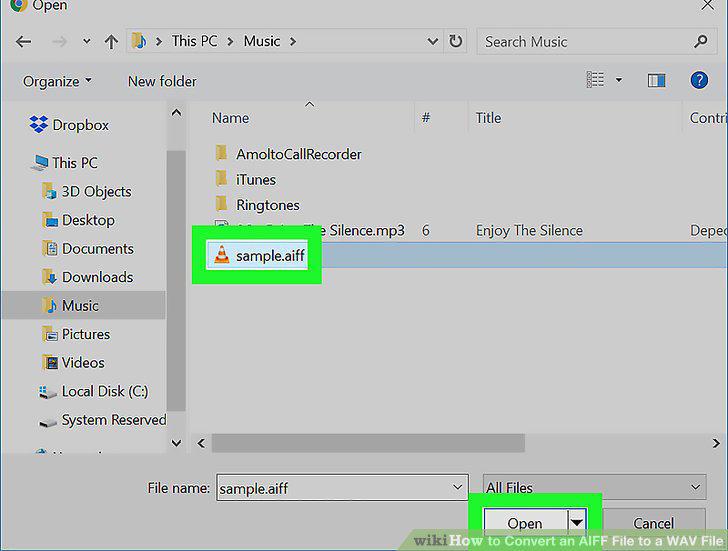The width and height of the screenshot is (728, 551).
Task: Select the iTunes folder
Action: pos(246,180)
